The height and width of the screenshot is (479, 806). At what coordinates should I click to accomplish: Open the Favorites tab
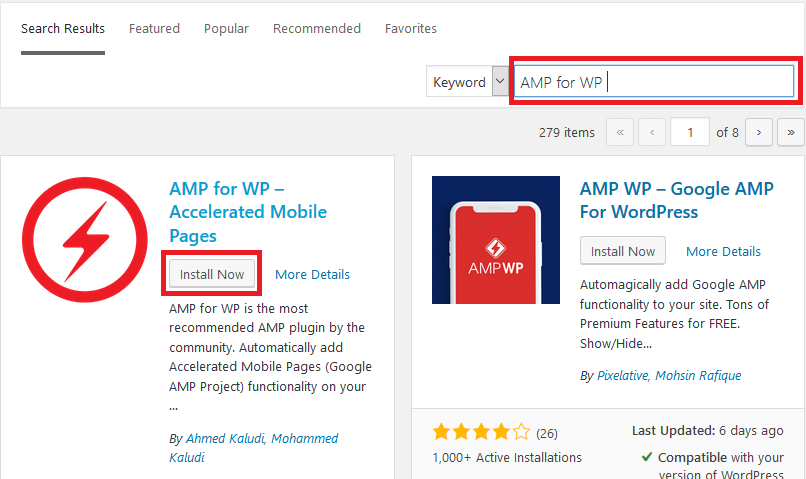point(411,29)
